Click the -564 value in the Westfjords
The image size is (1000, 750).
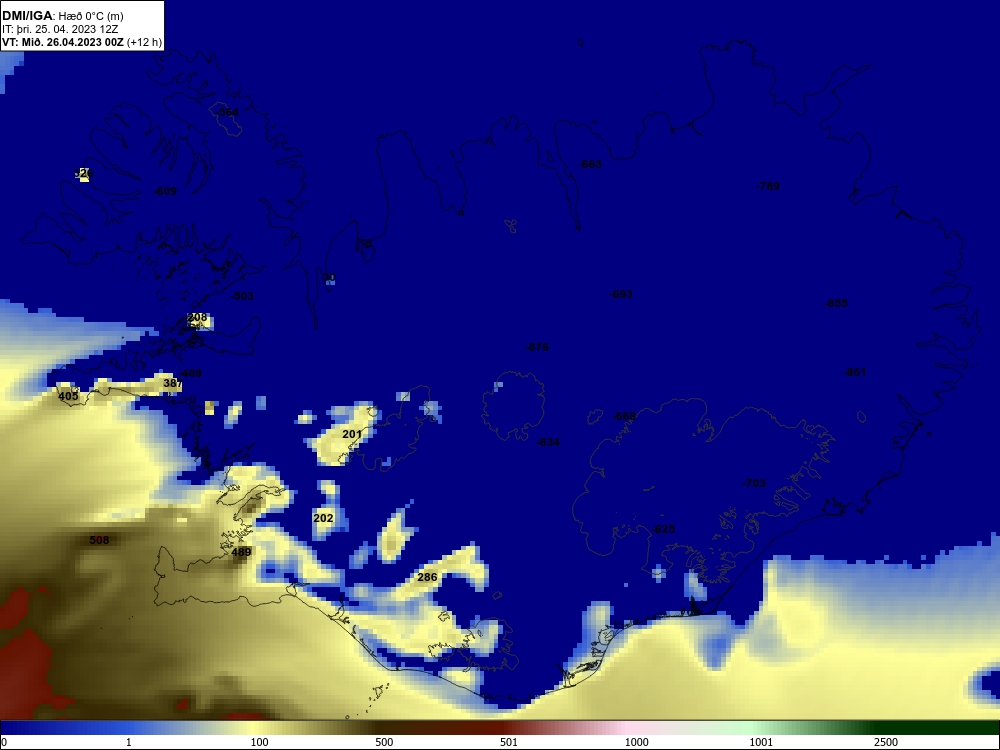tap(227, 112)
